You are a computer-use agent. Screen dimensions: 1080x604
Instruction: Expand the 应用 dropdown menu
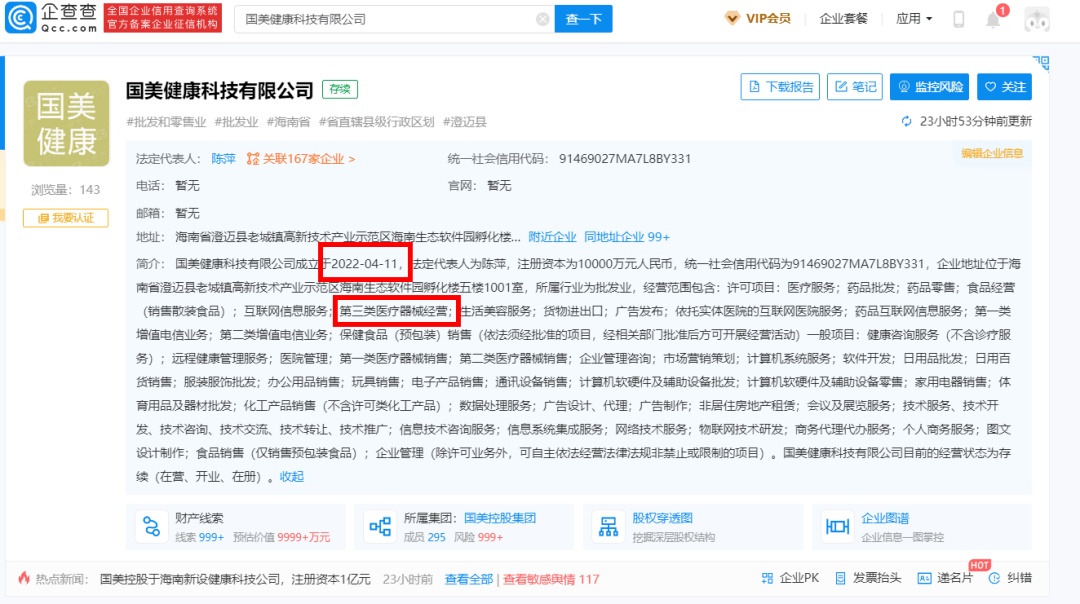coord(914,19)
